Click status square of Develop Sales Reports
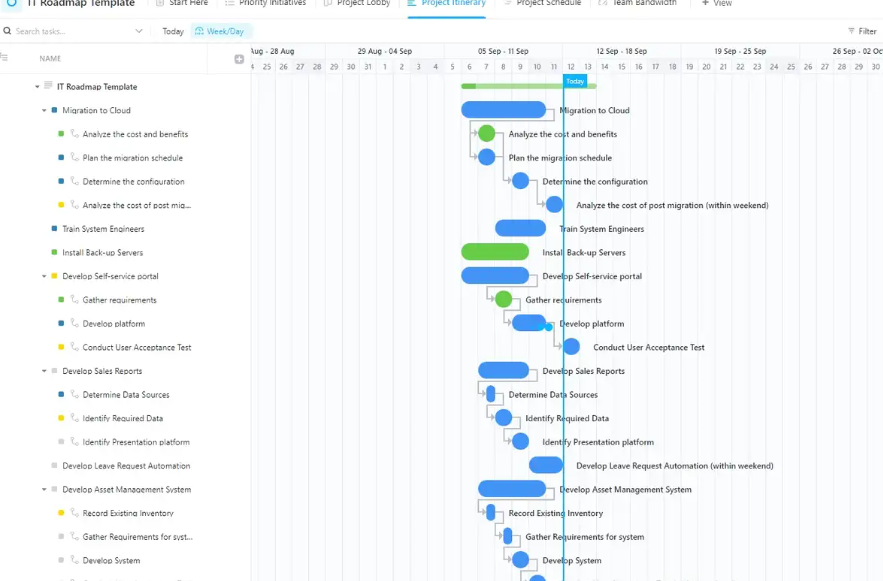This screenshot has height=581, width=883. click(54, 370)
